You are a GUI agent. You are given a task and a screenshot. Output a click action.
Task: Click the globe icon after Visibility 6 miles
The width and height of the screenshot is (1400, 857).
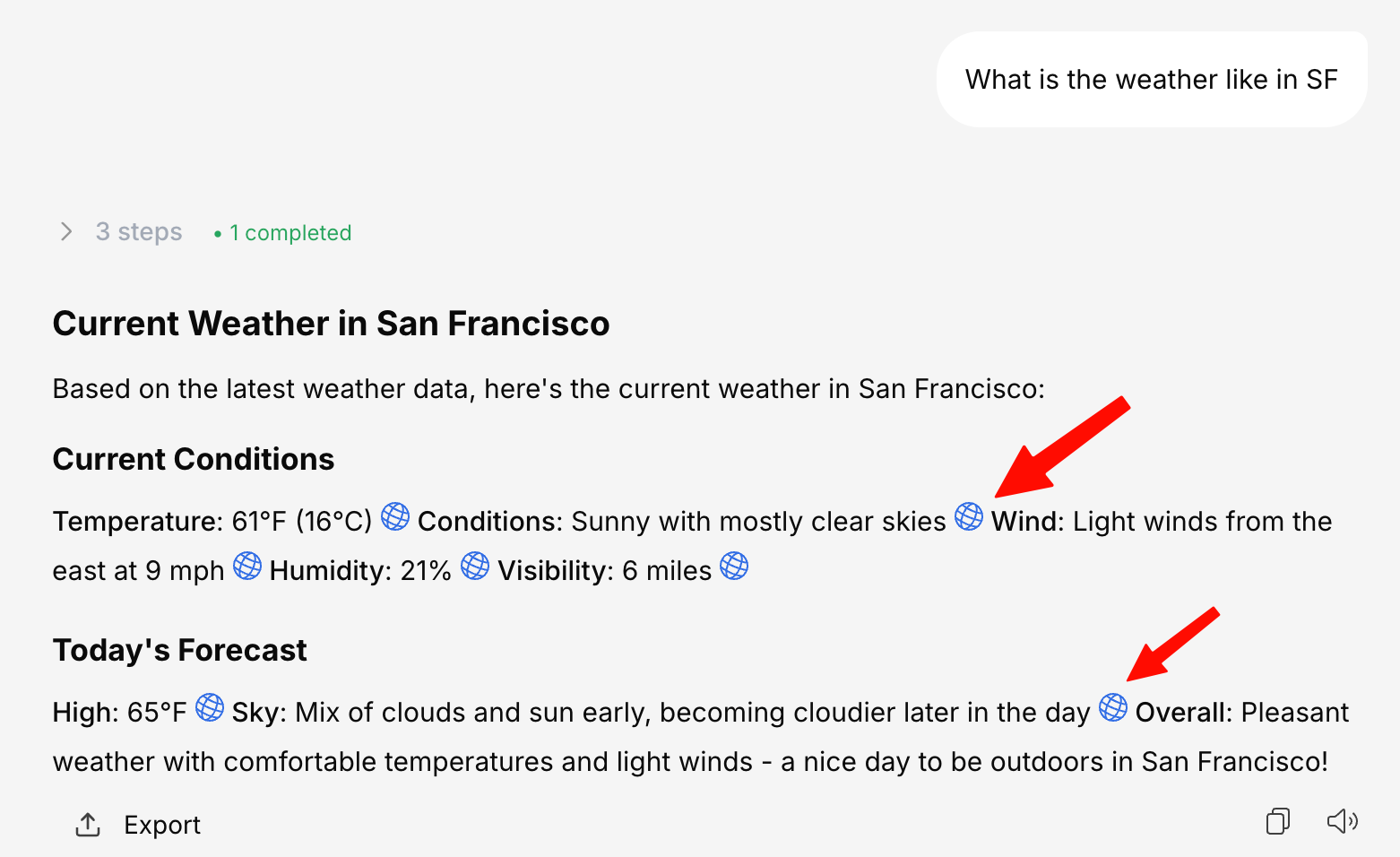click(734, 567)
